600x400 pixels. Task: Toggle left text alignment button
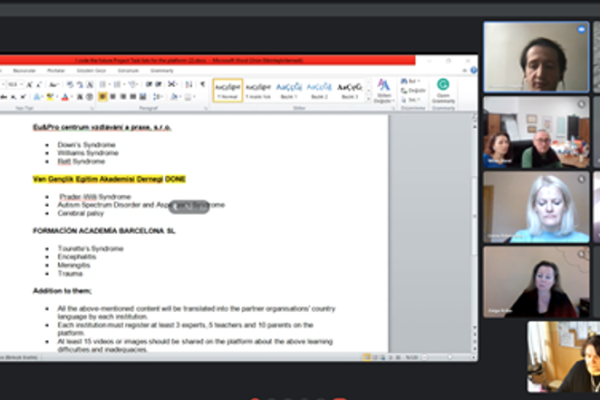click(x=104, y=97)
